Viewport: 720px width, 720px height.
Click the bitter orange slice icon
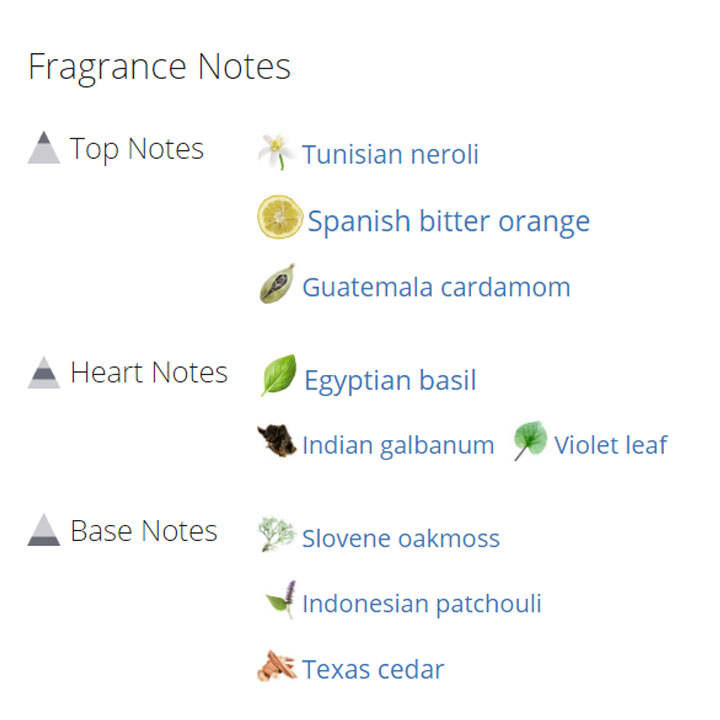(280, 217)
